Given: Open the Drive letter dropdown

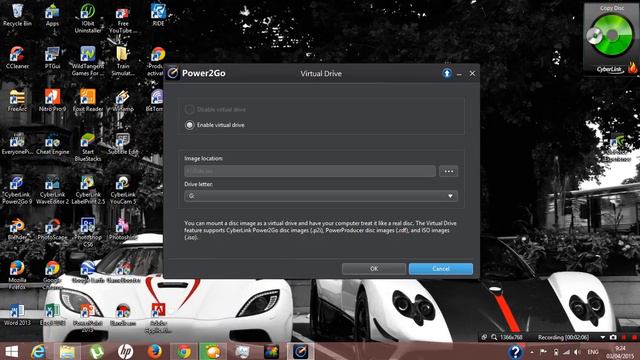Looking at the screenshot, I should [321, 196].
